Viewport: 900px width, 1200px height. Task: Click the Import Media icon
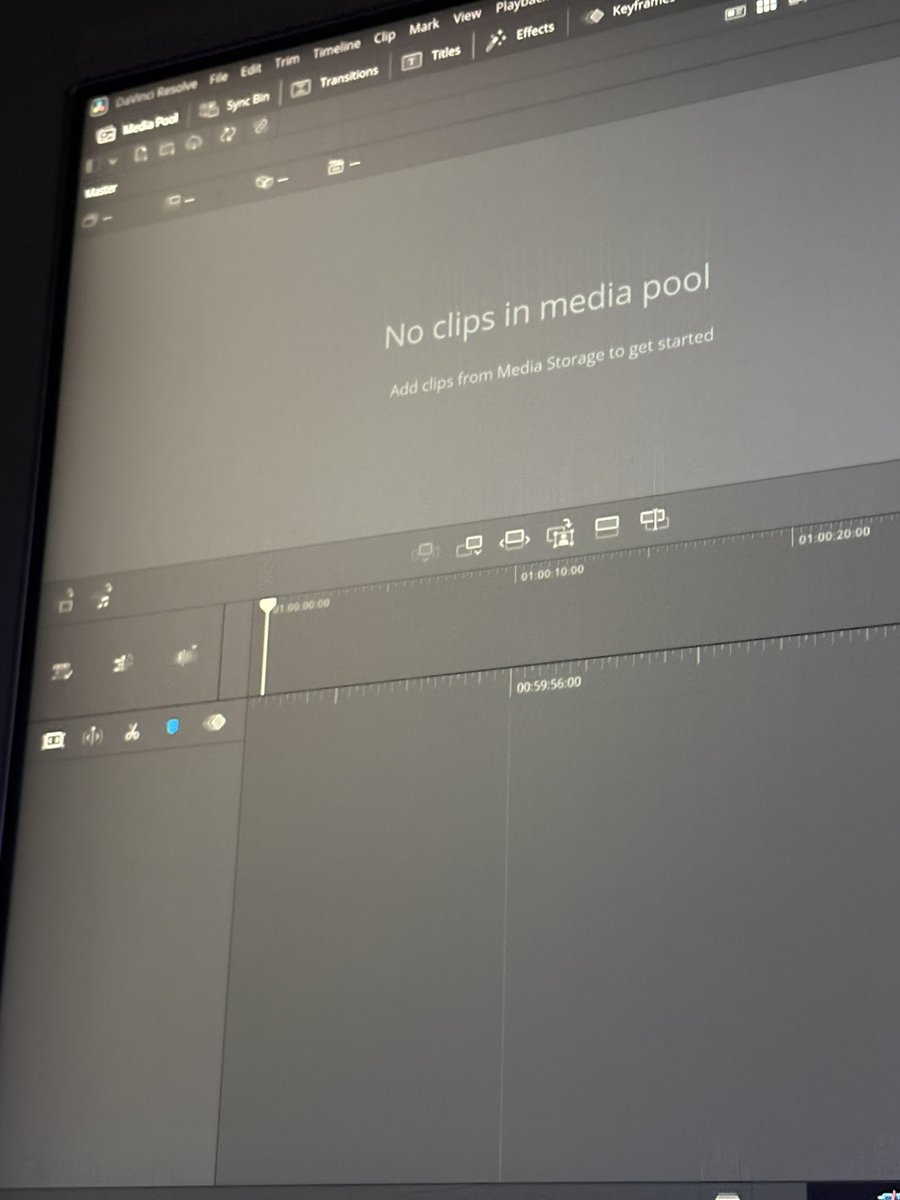[x=140, y=153]
